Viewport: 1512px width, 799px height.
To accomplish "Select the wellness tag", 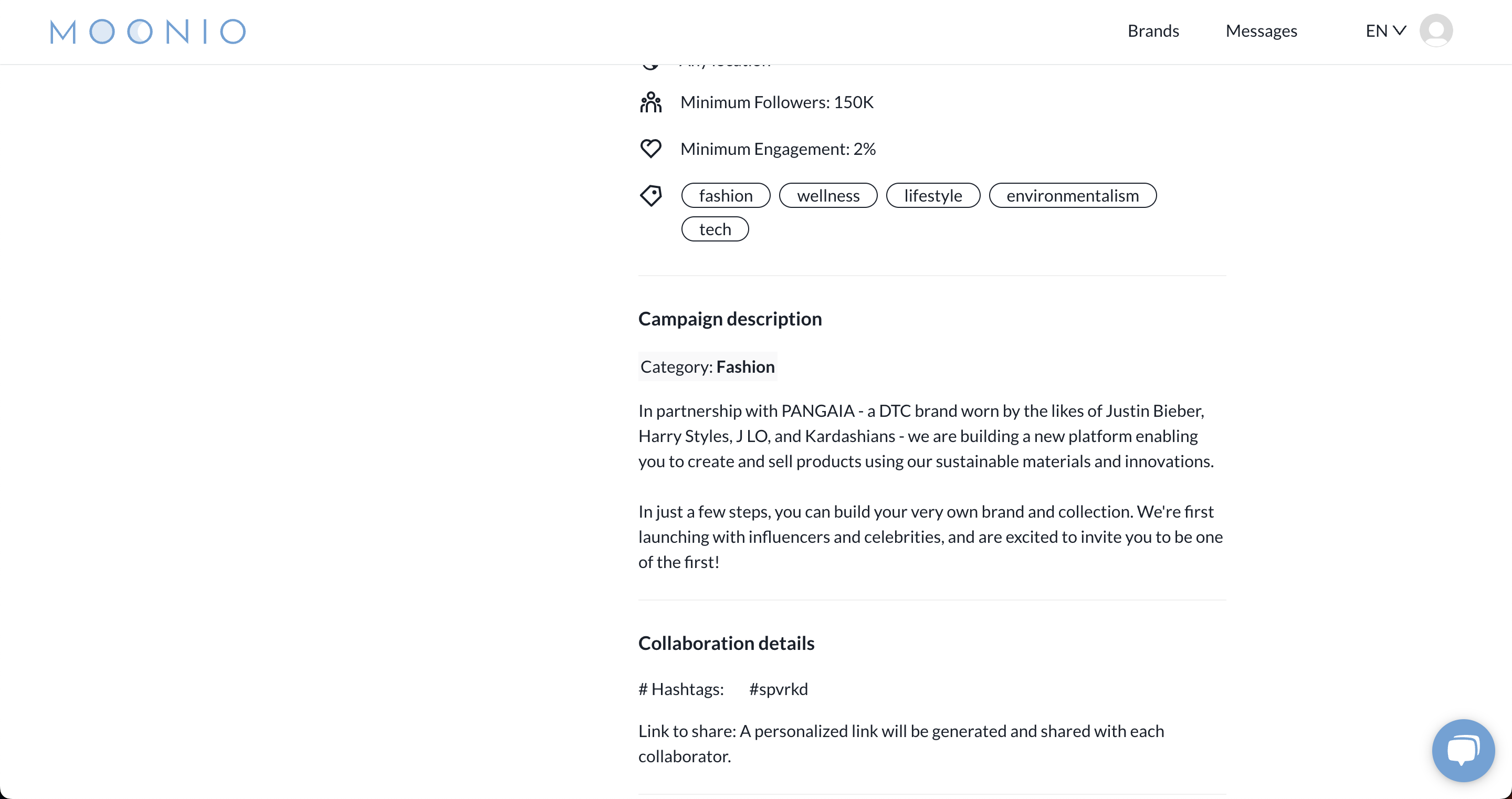I will click(x=827, y=195).
